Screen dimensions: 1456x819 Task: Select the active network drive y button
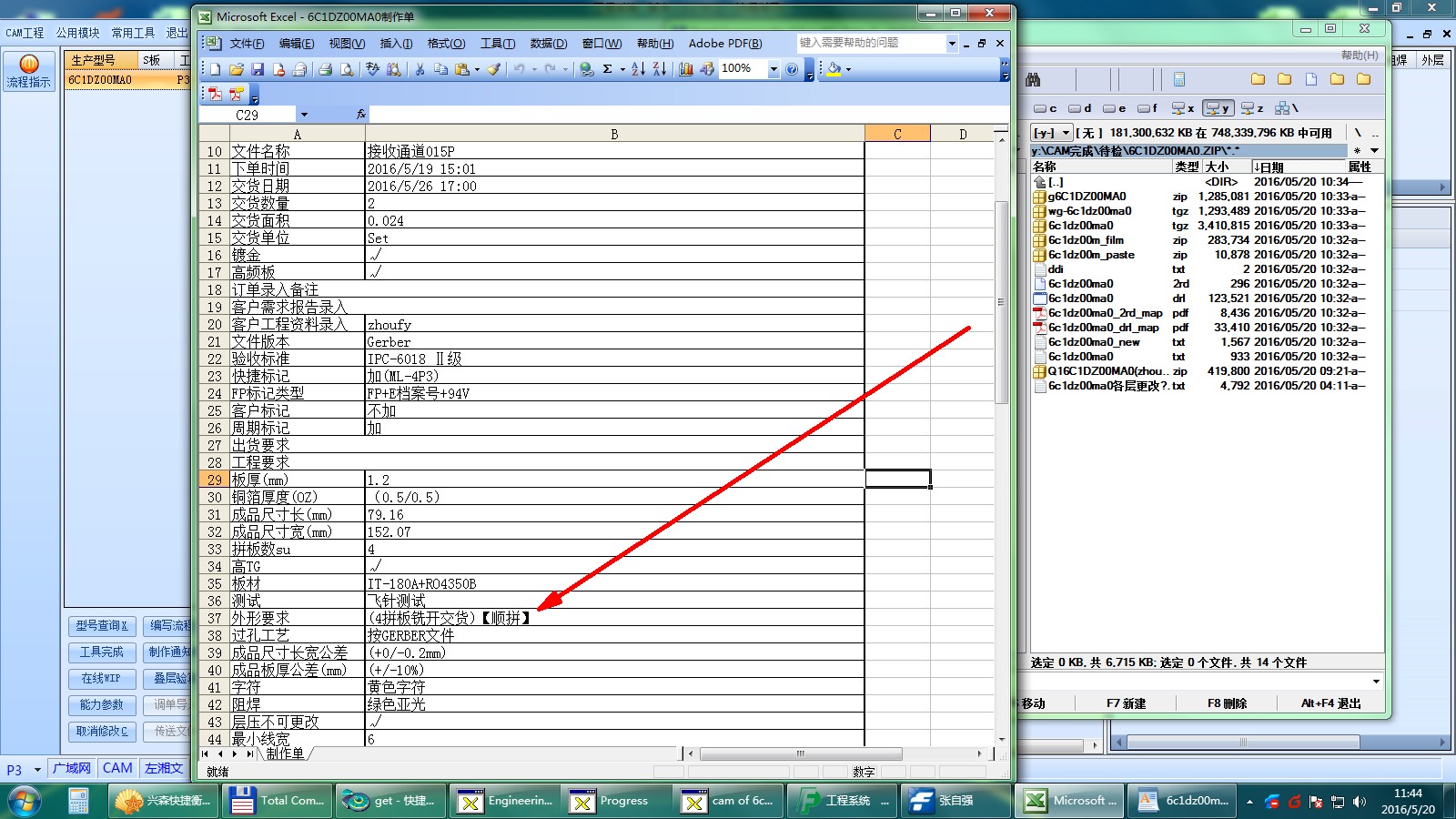[1218, 108]
